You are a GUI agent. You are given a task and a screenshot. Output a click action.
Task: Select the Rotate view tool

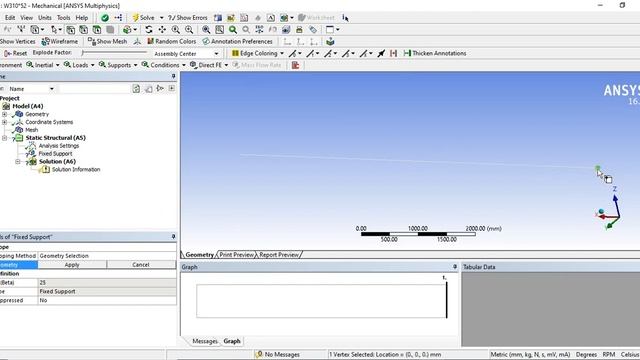tap(149, 30)
